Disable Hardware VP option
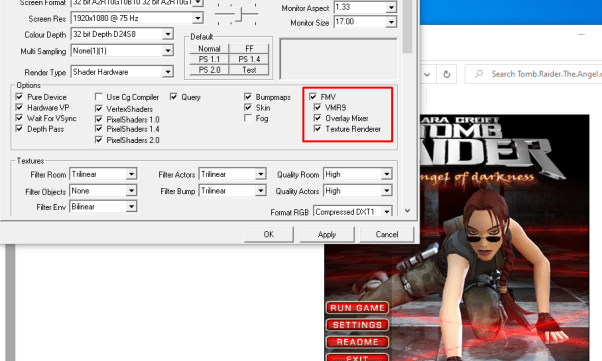602x361 pixels. (x=19, y=107)
